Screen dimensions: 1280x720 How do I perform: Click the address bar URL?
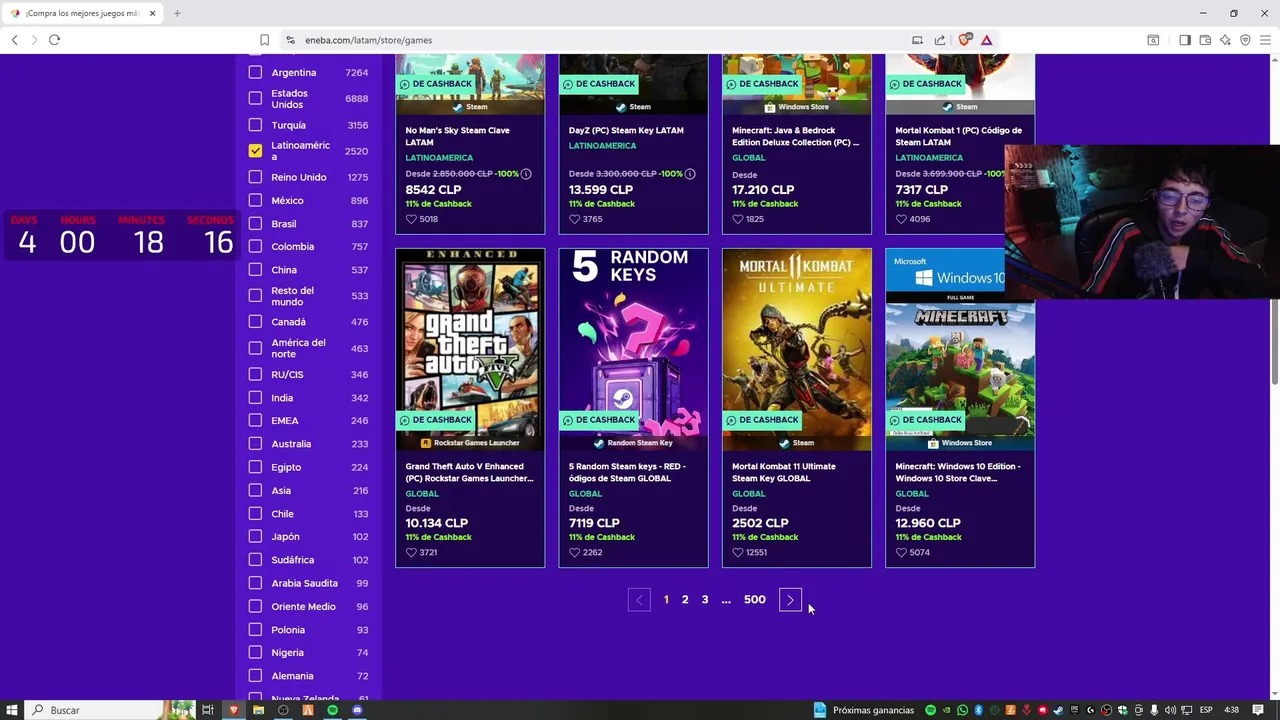(x=368, y=40)
